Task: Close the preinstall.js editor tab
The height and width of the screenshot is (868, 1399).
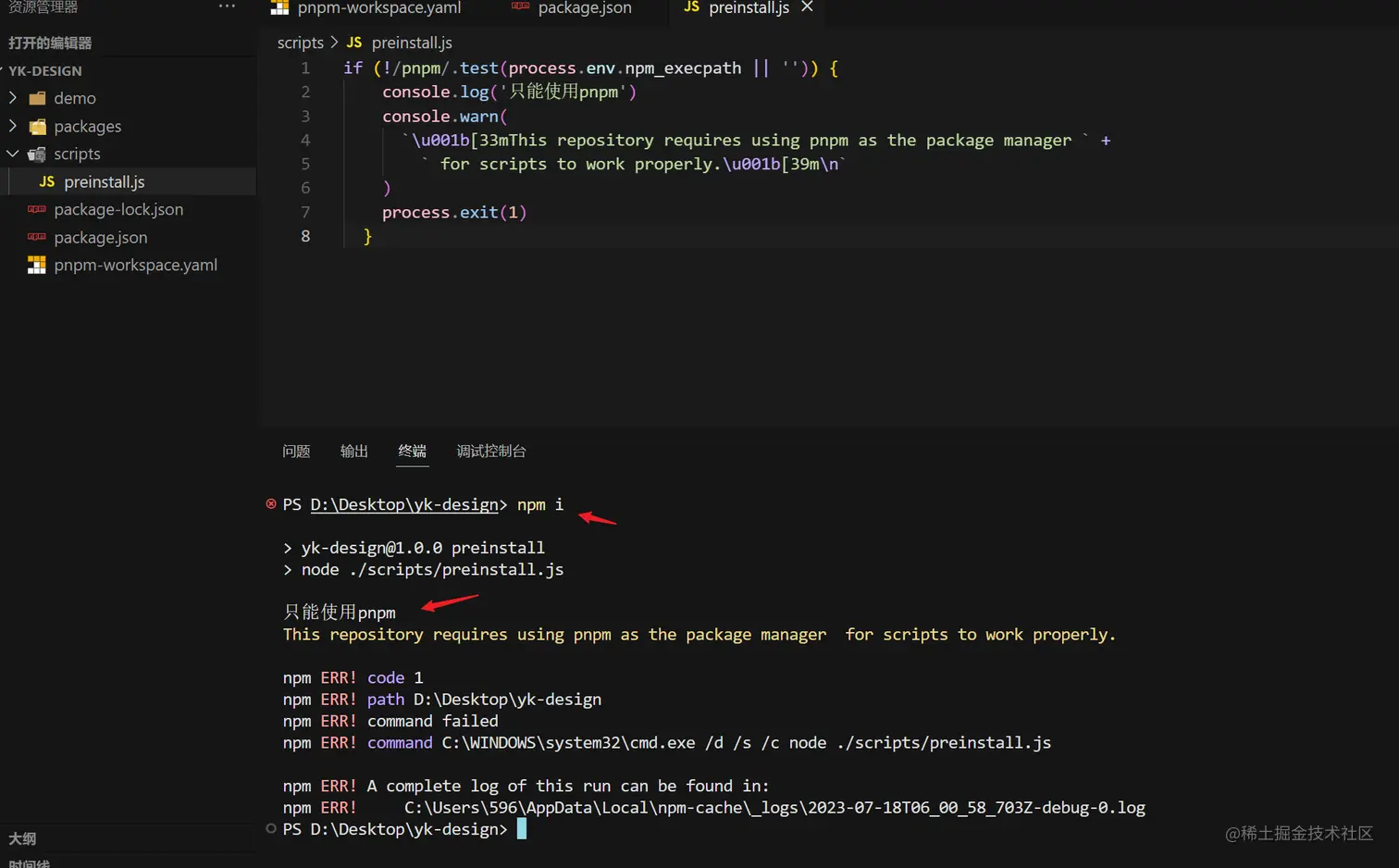Action: pos(807,6)
